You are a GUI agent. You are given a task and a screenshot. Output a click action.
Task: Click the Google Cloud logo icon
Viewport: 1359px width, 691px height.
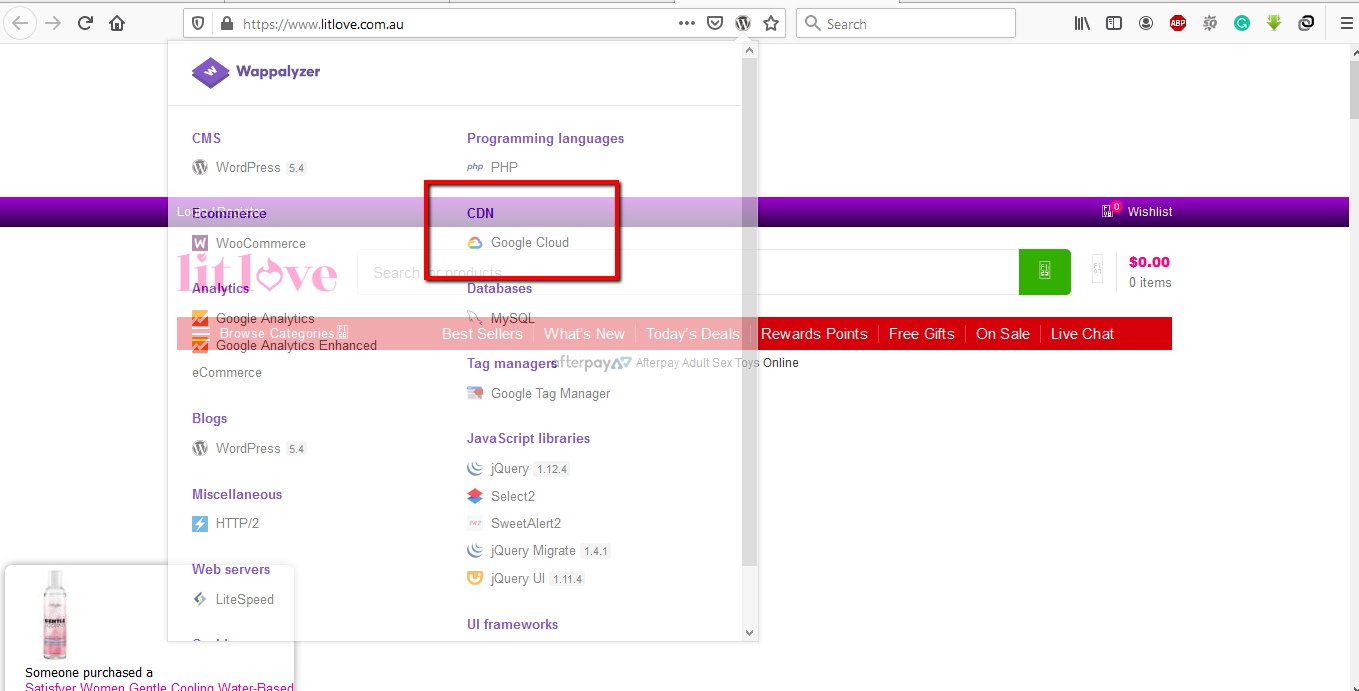pyautogui.click(x=475, y=243)
